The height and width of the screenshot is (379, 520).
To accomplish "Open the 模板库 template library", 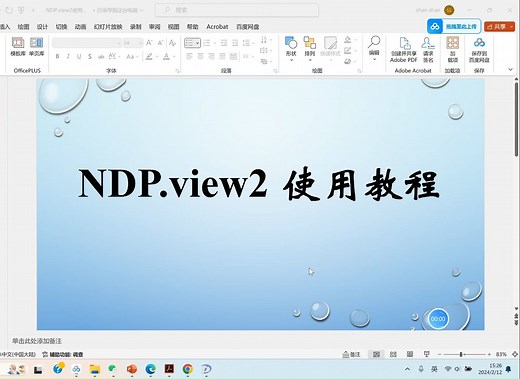I will coord(18,46).
